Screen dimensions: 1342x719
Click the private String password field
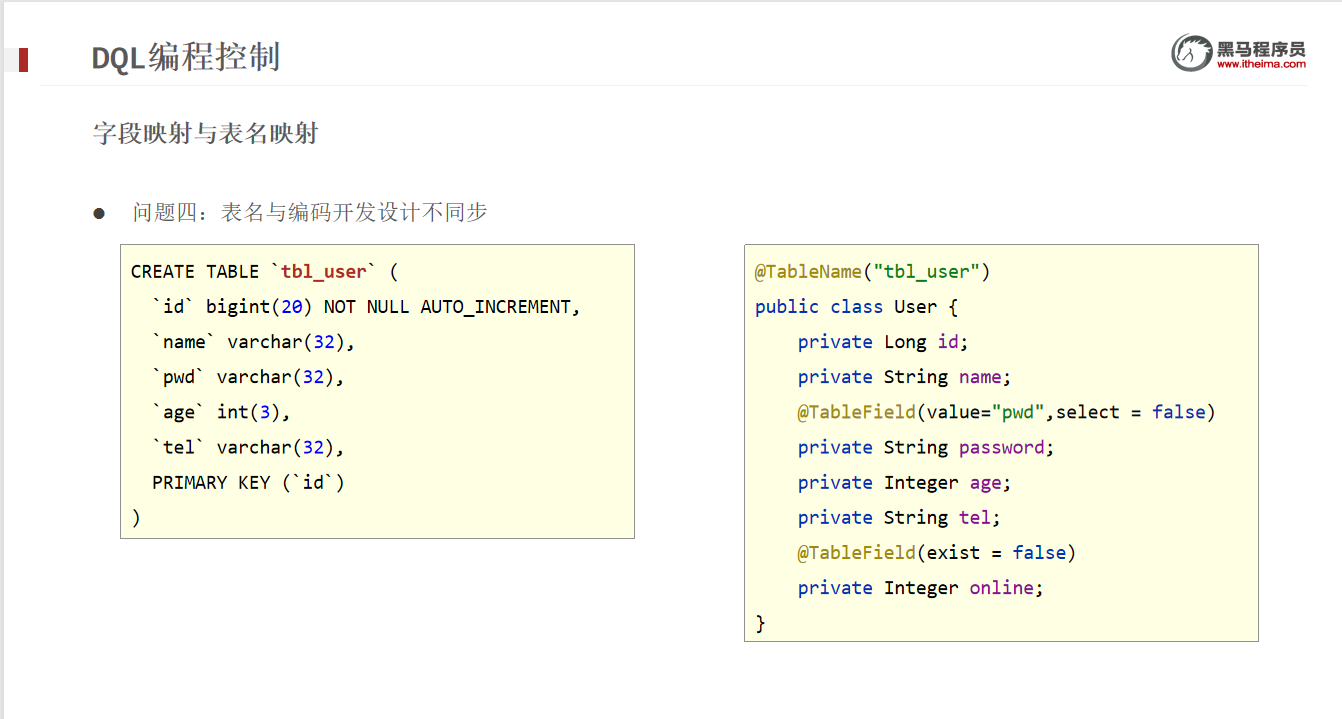point(926,447)
